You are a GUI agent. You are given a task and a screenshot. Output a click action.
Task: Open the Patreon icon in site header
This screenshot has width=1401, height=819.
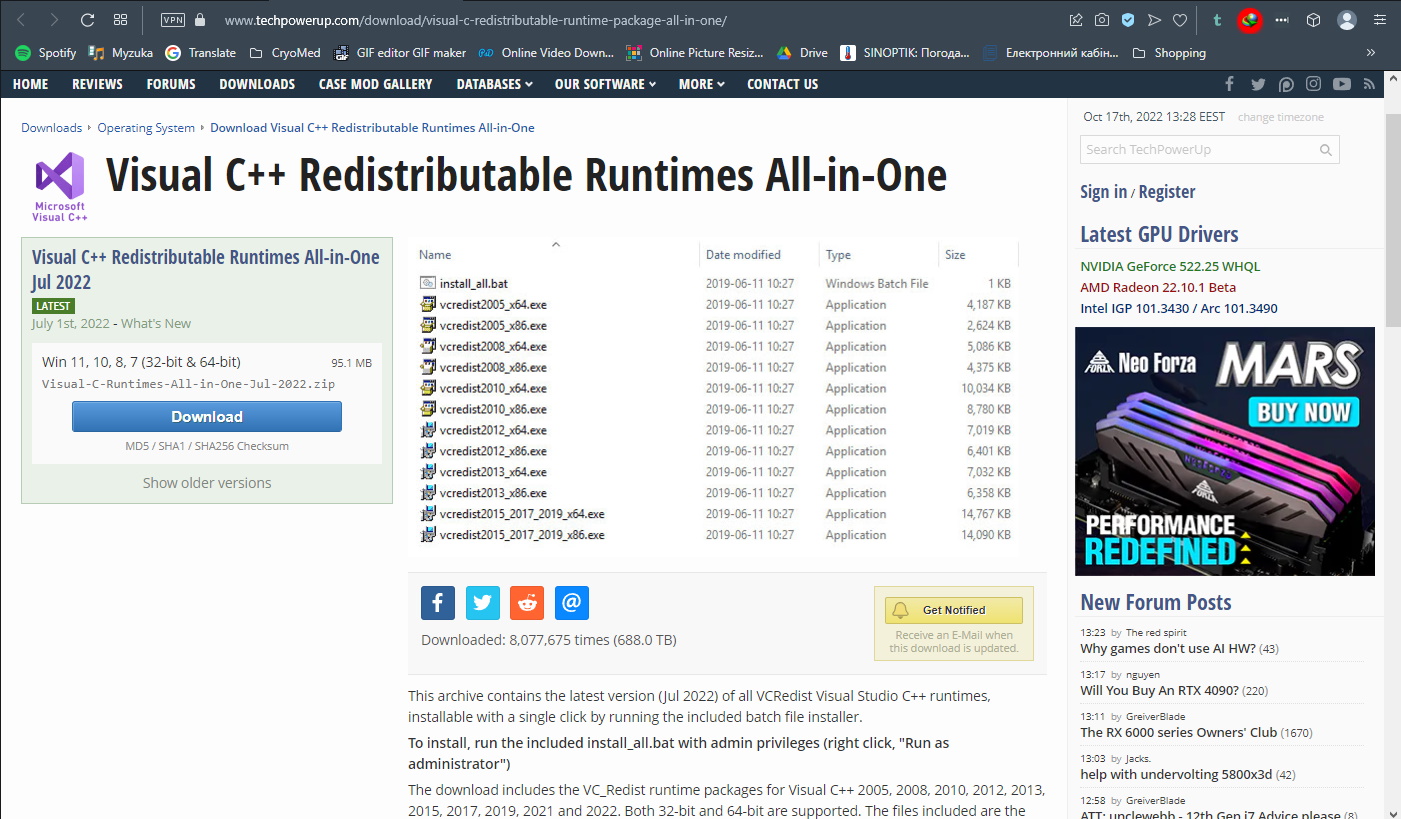pyautogui.click(x=1286, y=84)
